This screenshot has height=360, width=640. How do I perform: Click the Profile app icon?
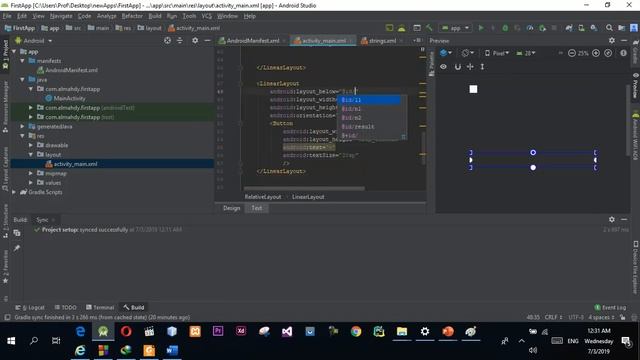click(530, 28)
